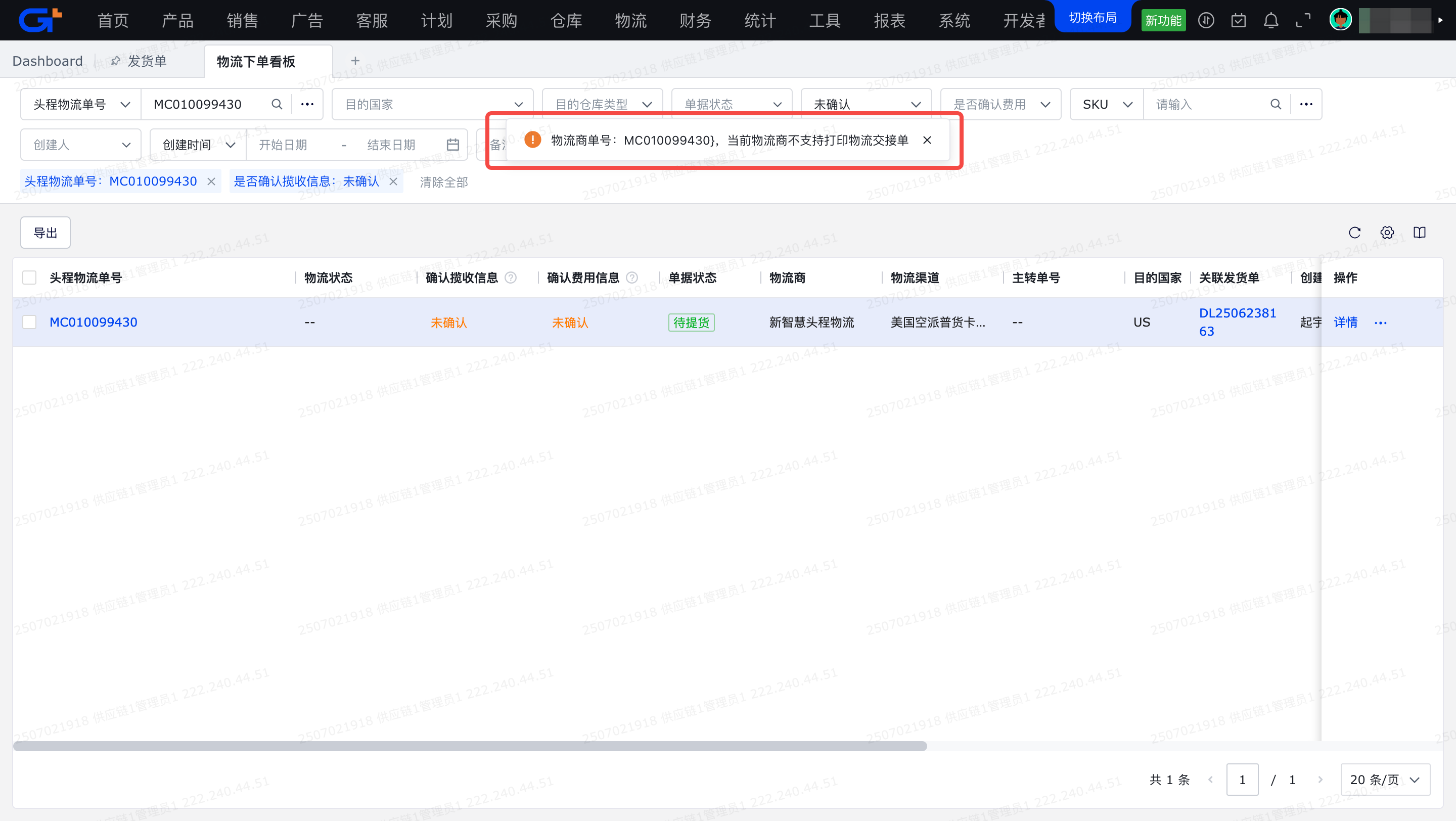
Task: Open more options next to the SKU search
Action: click(1306, 104)
